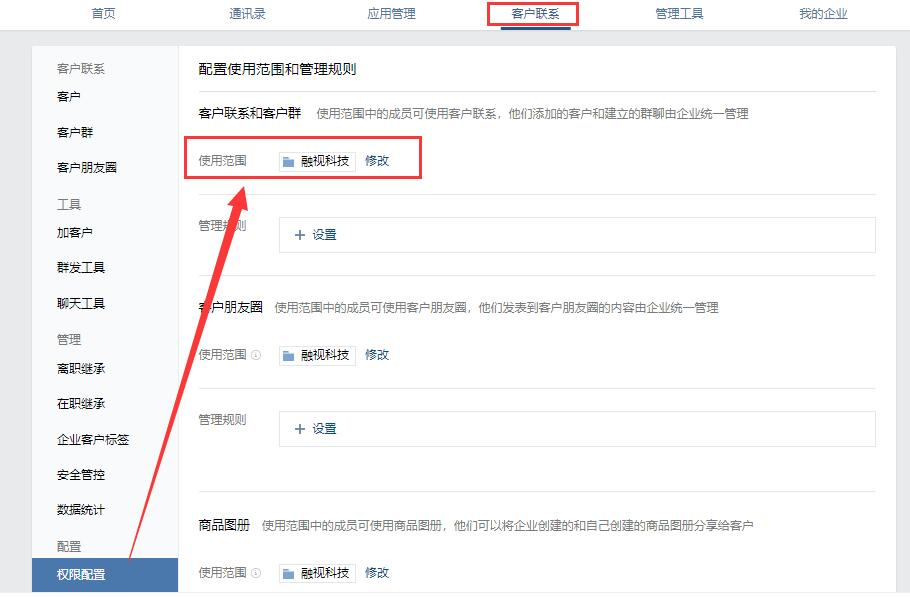Click 设置 rule button under 客户朋友圈
Viewport: 910px width, 597px height.
577,429
